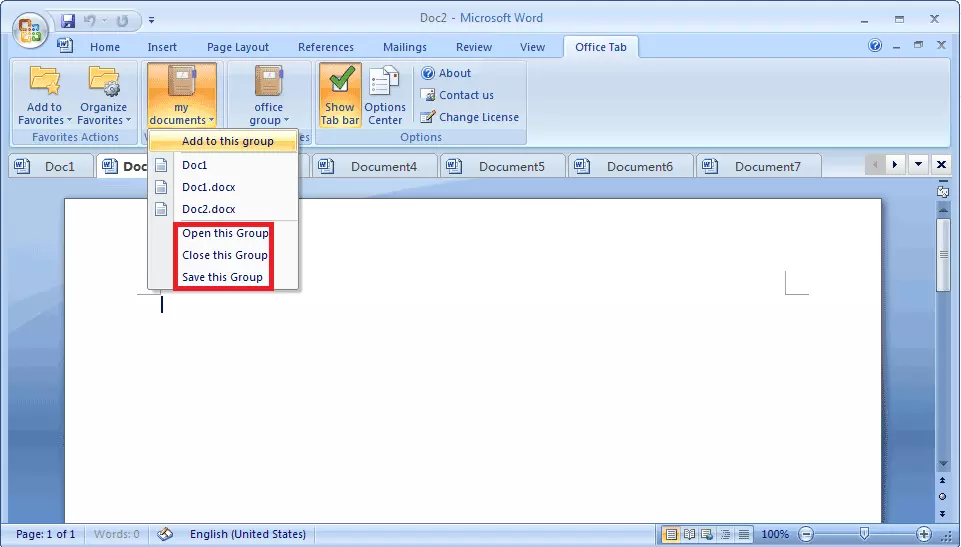Click the proofing check status icon
Screen dimensions: 961x547
(x=165, y=534)
